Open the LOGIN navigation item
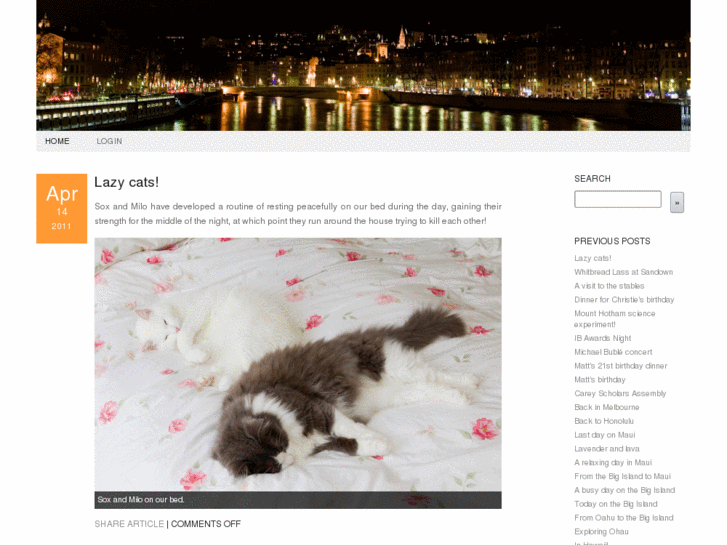The width and height of the screenshot is (727, 545). (x=109, y=141)
